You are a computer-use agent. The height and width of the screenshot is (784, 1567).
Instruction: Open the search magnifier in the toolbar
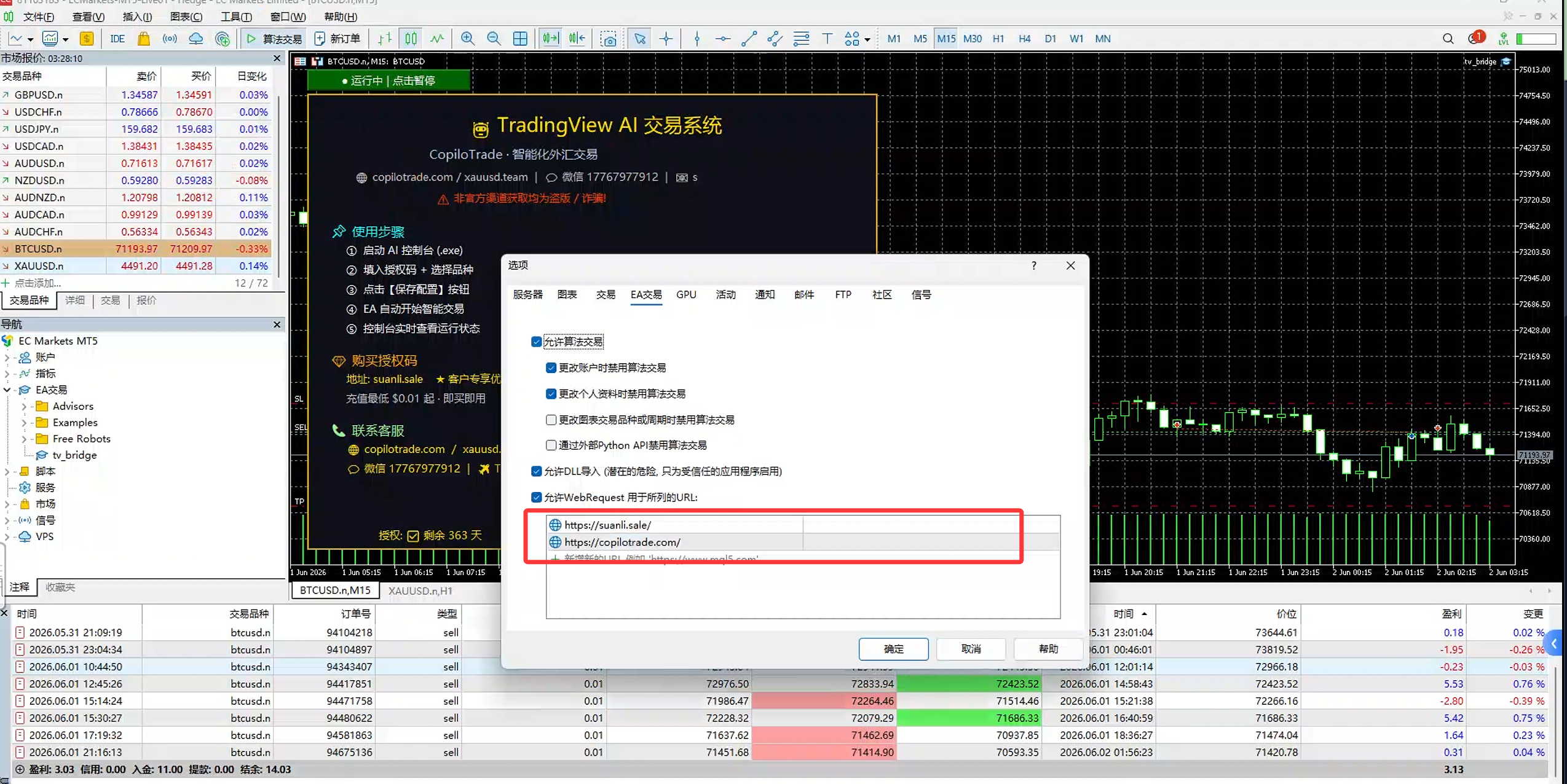coord(1448,39)
